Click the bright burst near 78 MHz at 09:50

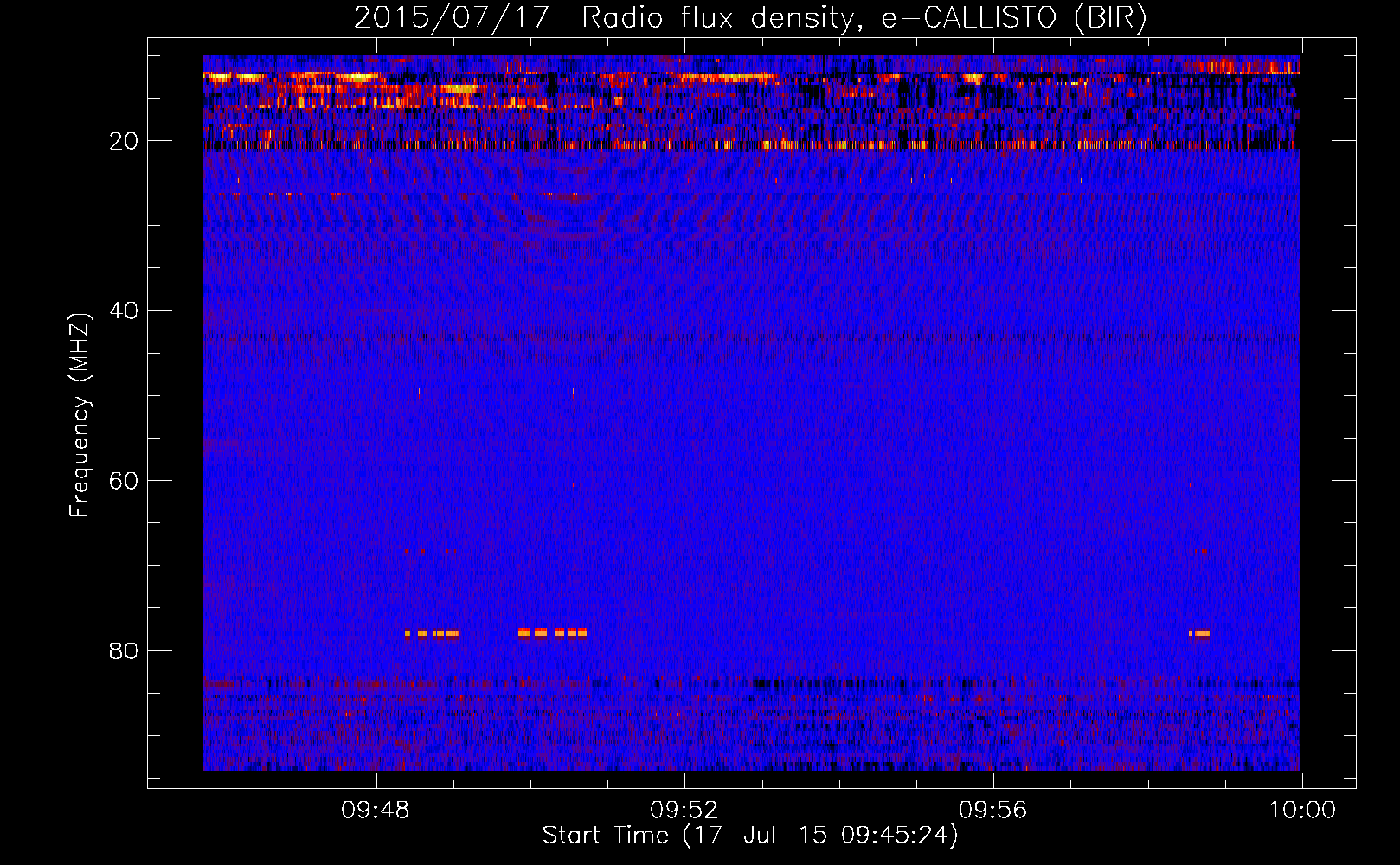(x=552, y=632)
